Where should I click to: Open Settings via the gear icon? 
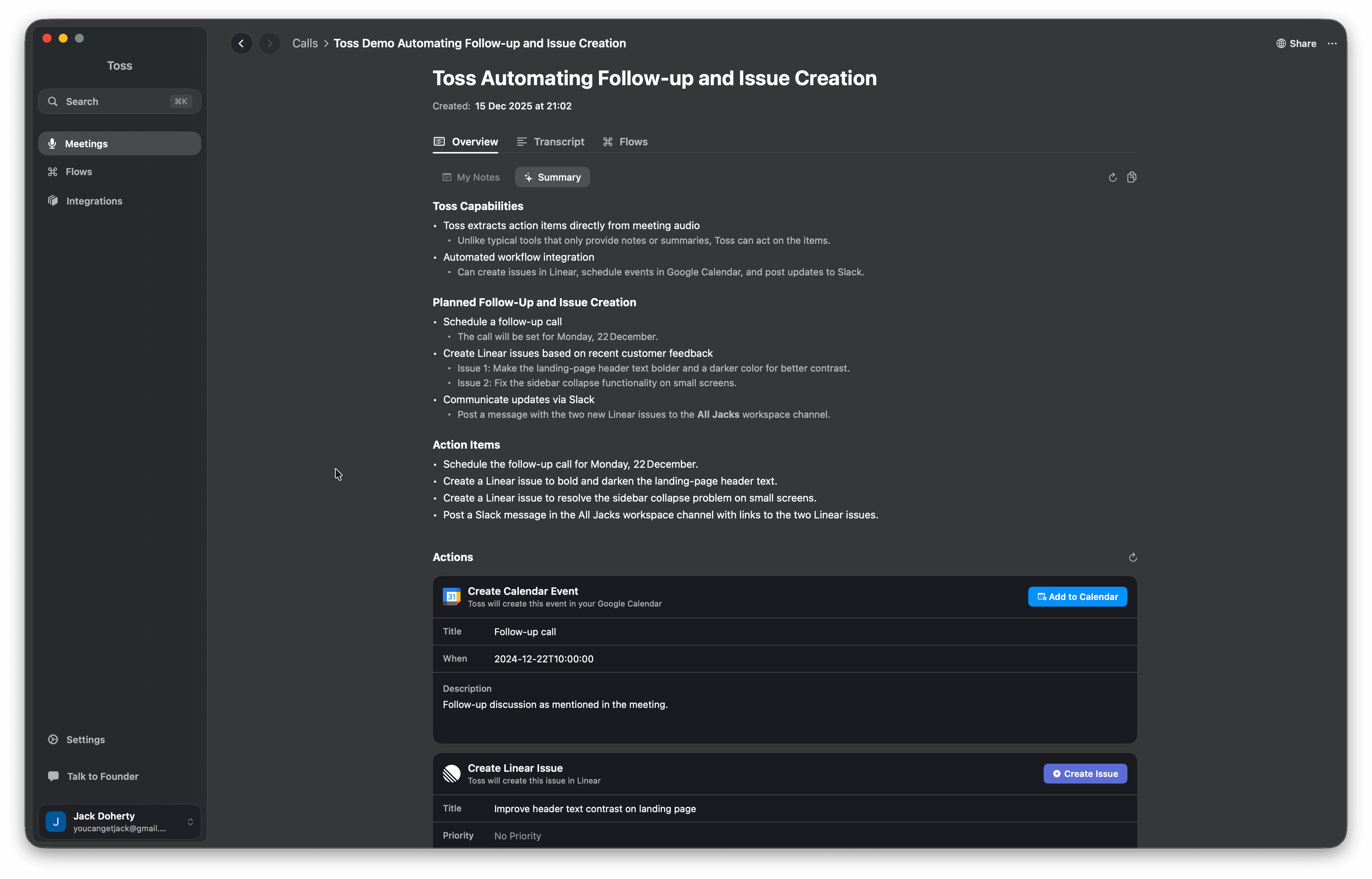[x=53, y=739]
